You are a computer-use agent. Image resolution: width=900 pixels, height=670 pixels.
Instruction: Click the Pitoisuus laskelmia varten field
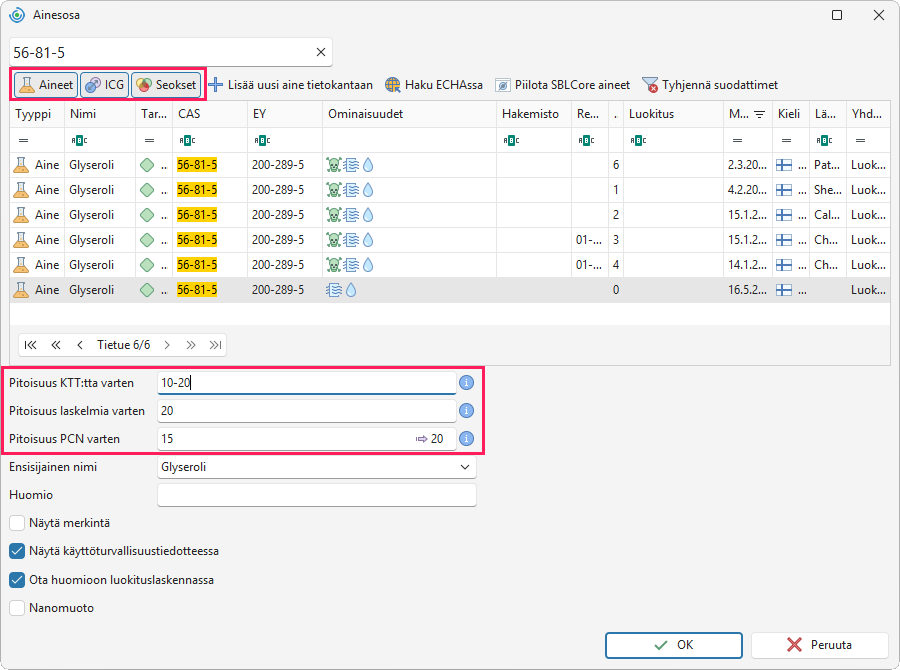point(307,410)
